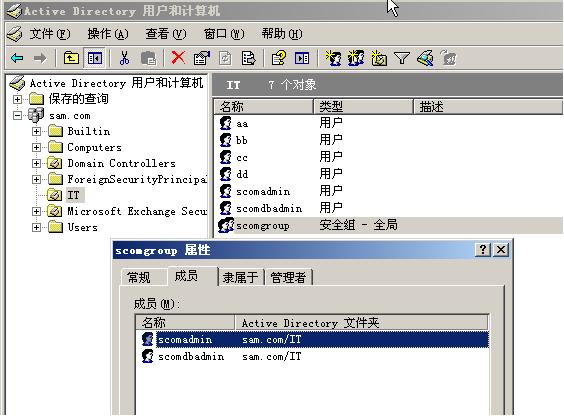This screenshot has width=564, height=416.
Task: Click the Back arrow toolbar icon
Action: point(17,58)
